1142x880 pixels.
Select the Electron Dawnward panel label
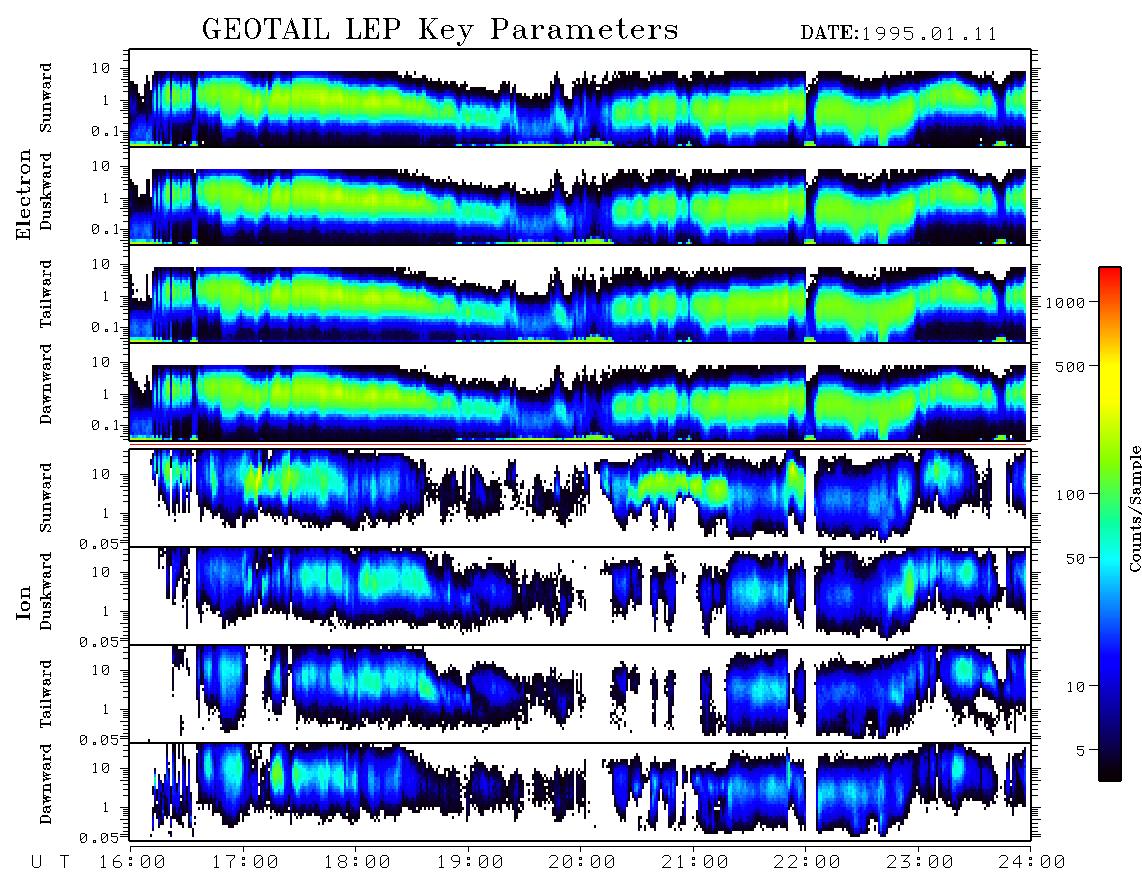46,385
